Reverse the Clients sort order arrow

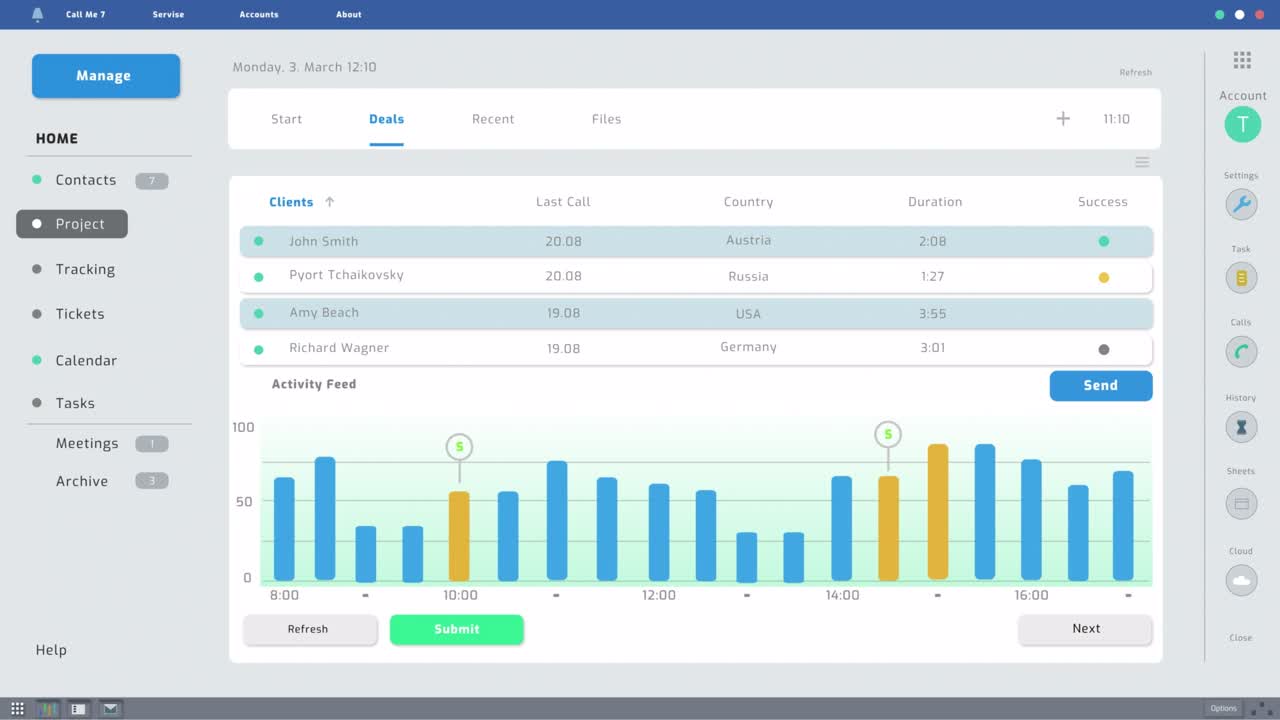(329, 201)
